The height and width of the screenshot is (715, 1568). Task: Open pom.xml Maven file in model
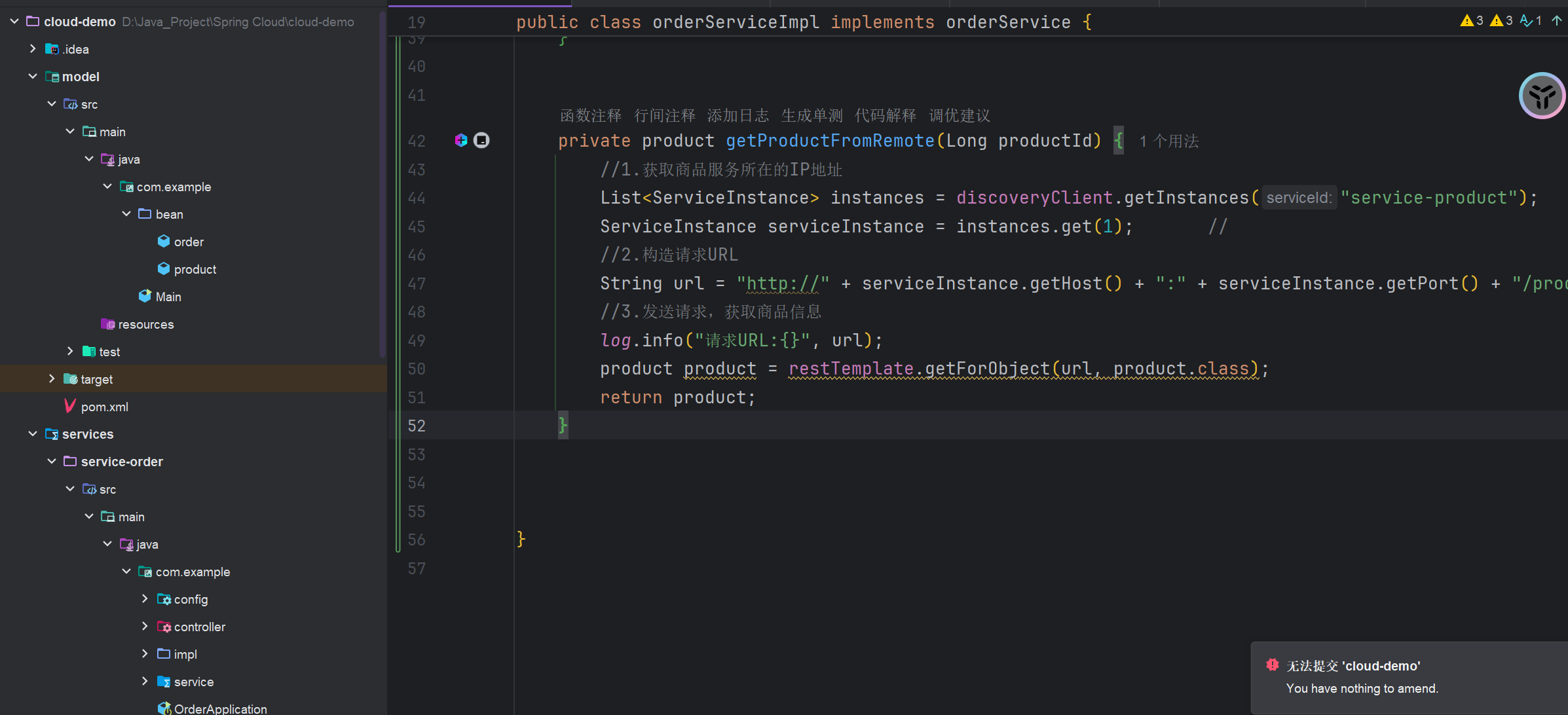click(104, 407)
